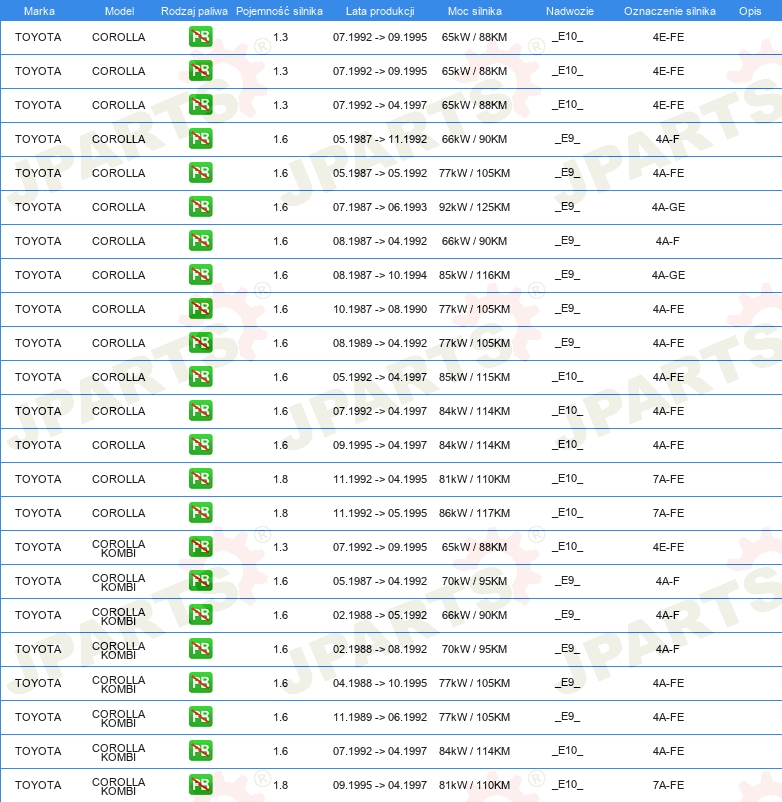The image size is (782, 802).
Task: Click fuel icon in COROLLA KOMBI 1.3 row
Action: (x=200, y=547)
